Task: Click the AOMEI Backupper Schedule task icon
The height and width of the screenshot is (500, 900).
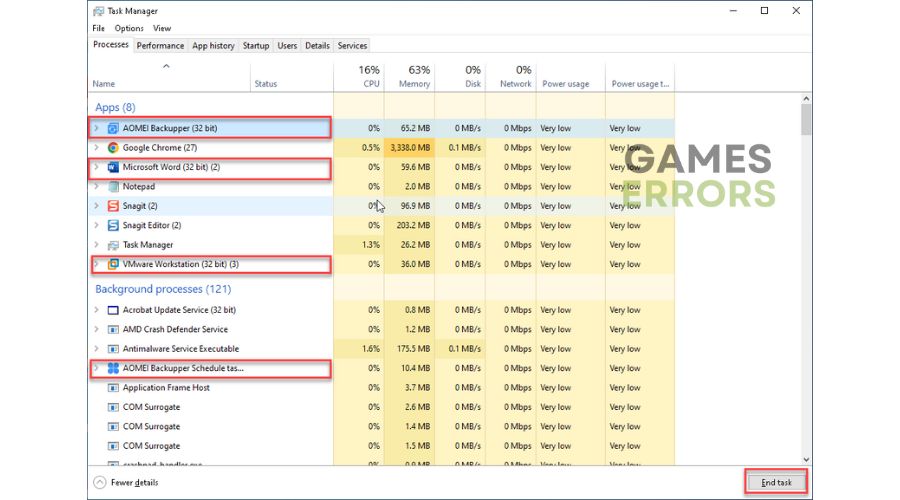Action: [113, 369]
